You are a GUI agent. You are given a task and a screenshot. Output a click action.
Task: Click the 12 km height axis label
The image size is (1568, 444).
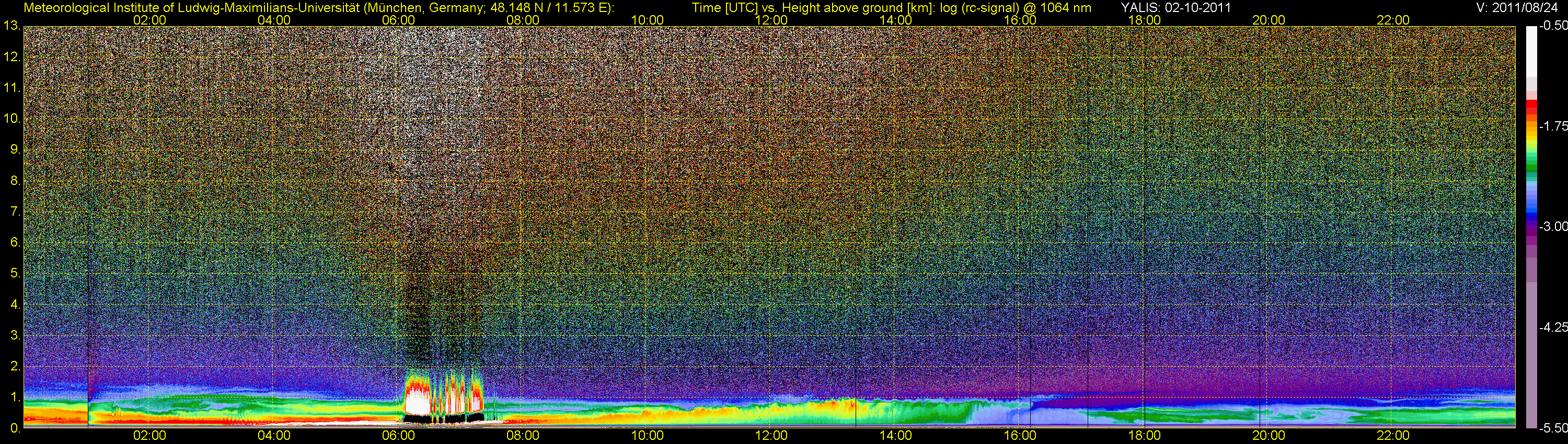[x=11, y=57]
